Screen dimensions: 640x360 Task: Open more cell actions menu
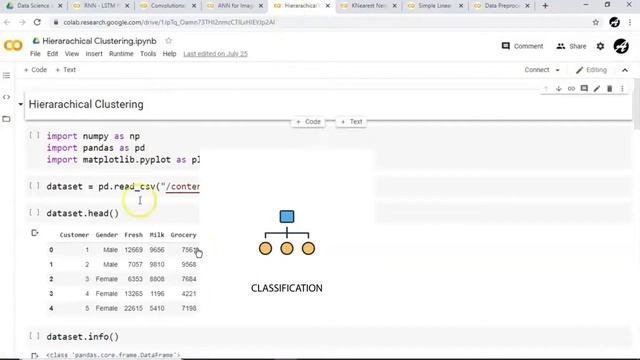coord(622,89)
